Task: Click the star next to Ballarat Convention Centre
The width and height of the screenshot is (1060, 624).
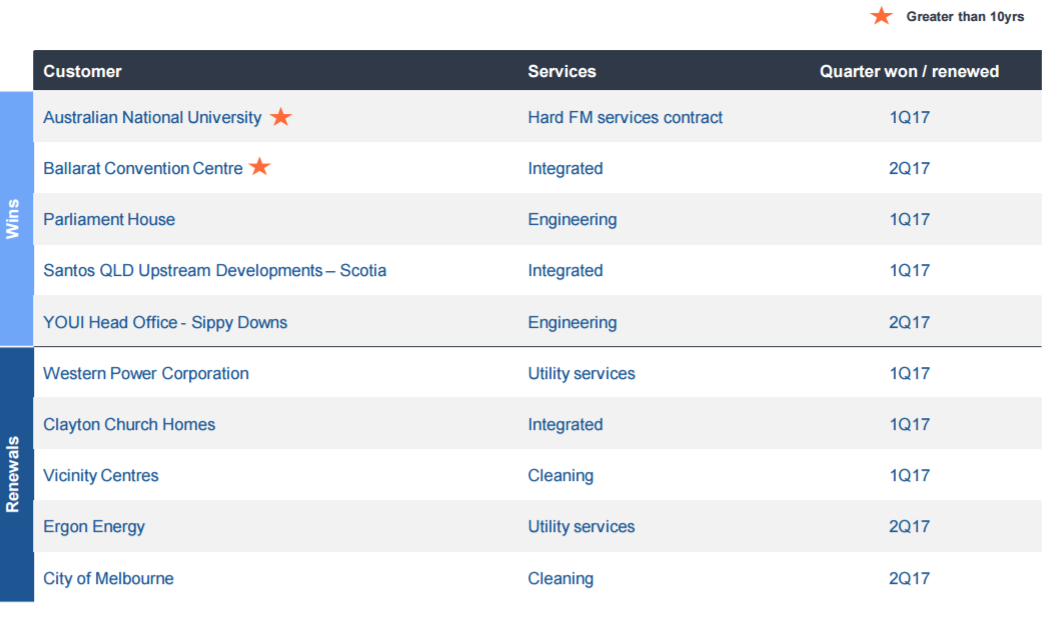Action: [x=260, y=166]
